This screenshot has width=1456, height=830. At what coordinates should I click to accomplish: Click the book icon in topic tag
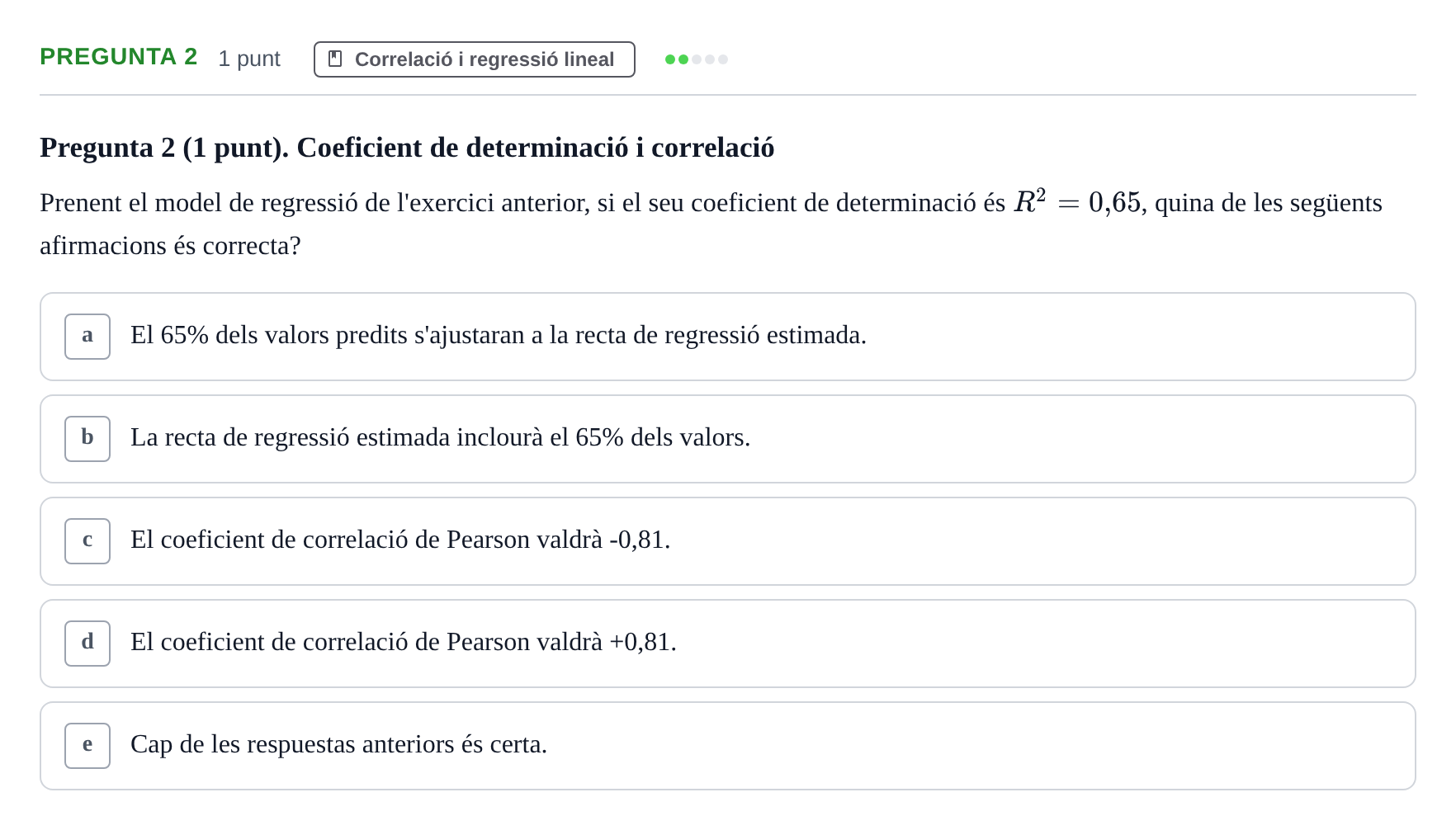[335, 59]
